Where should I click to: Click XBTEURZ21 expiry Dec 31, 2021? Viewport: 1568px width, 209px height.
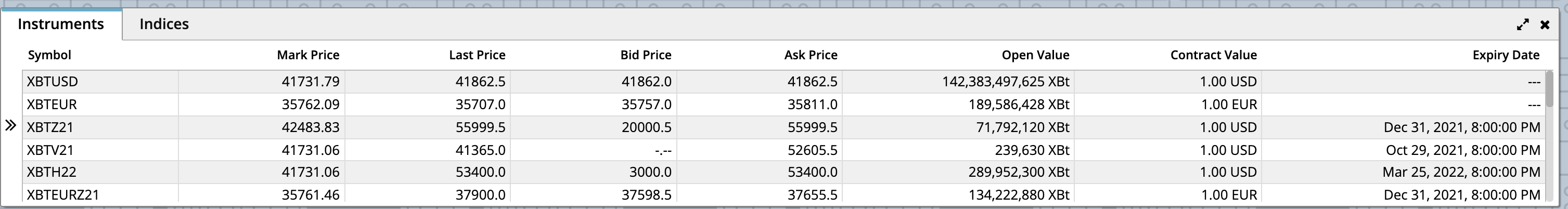coord(1462,194)
